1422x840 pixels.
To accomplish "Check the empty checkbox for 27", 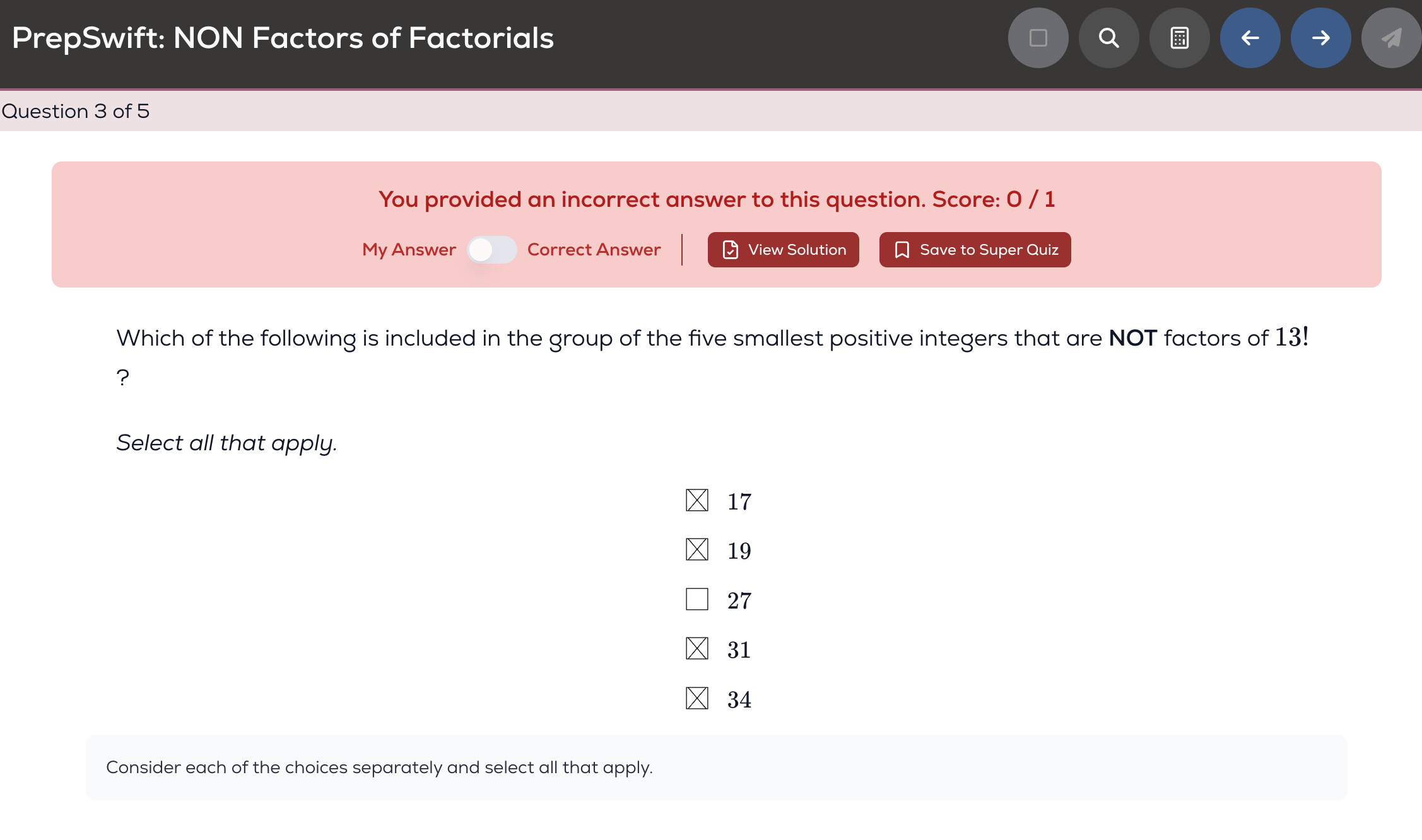I will tap(697, 599).
